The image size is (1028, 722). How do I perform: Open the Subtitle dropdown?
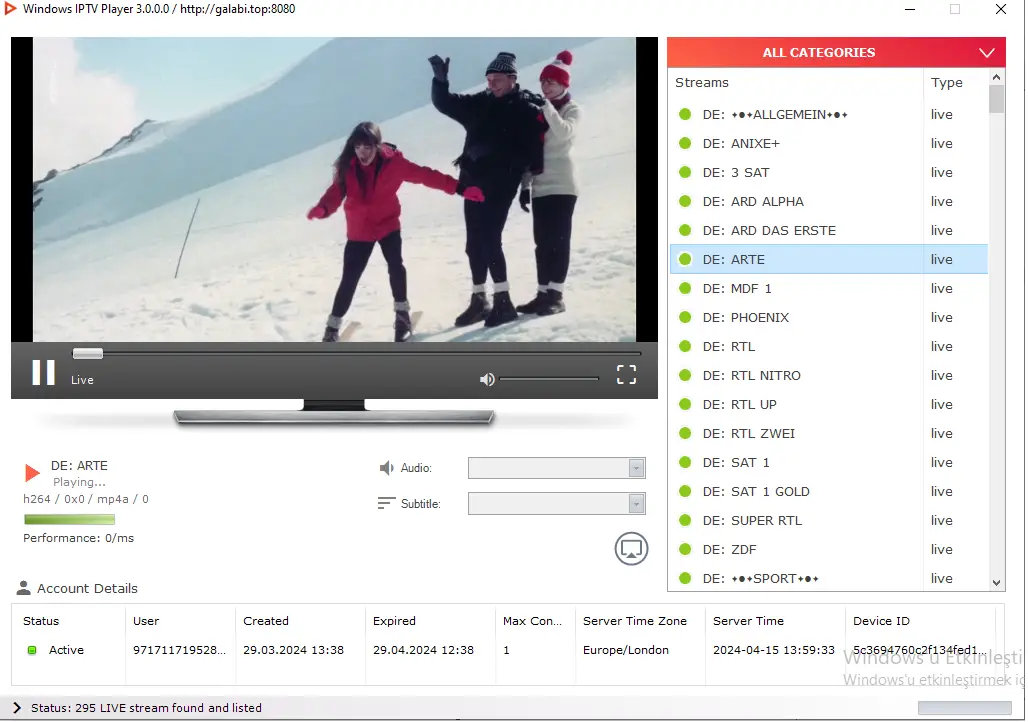(557, 504)
